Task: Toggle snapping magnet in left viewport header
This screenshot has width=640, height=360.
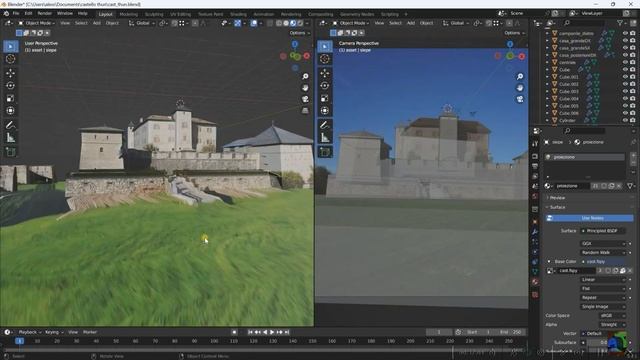Action: coord(175,23)
